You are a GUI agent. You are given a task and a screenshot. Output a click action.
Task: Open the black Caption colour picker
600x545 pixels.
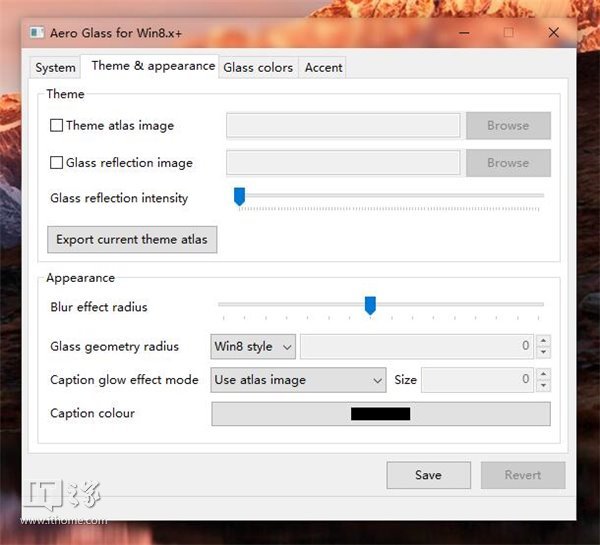[x=381, y=414]
